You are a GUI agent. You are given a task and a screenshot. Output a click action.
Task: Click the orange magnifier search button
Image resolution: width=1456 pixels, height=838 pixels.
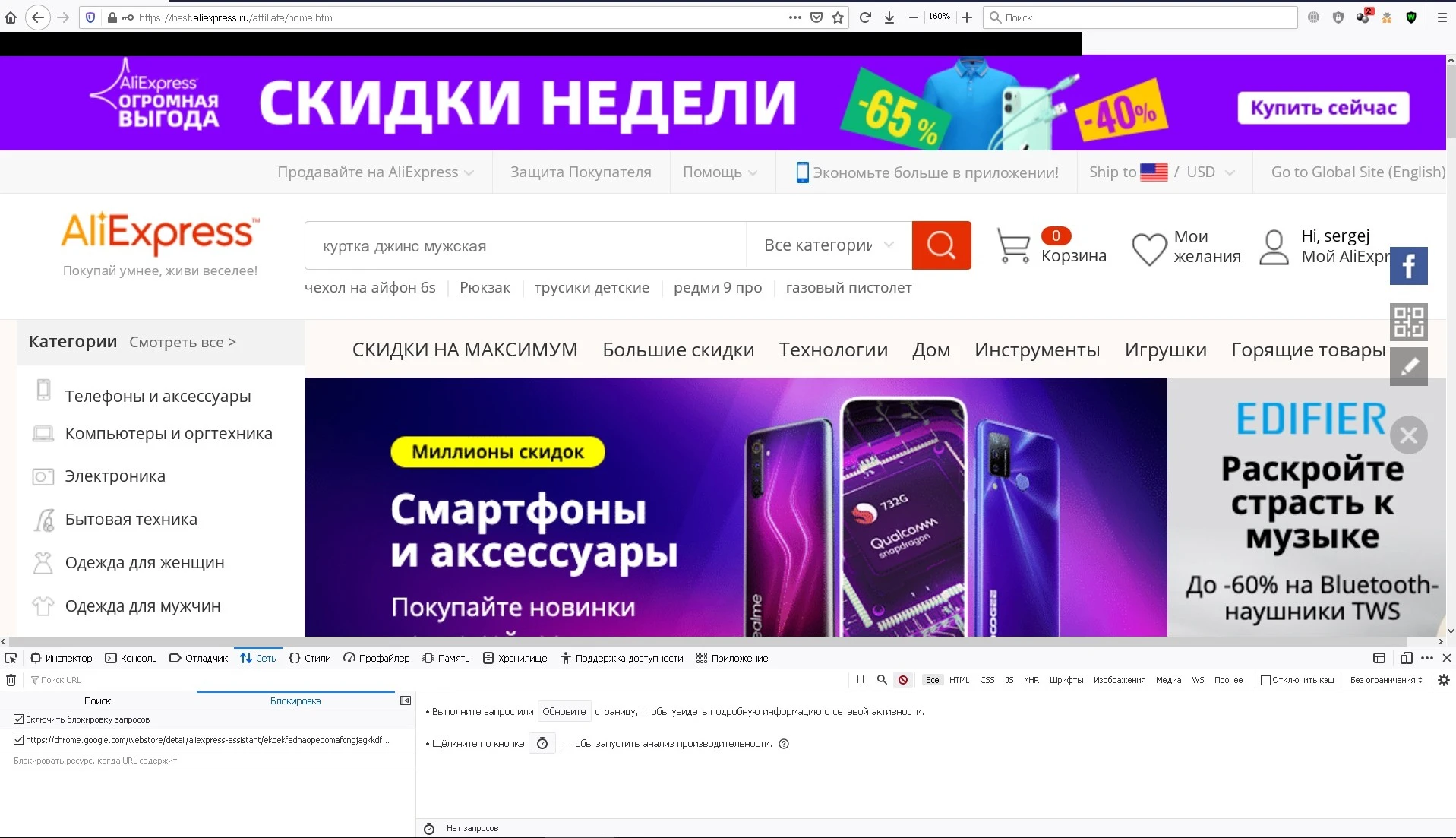tap(942, 245)
